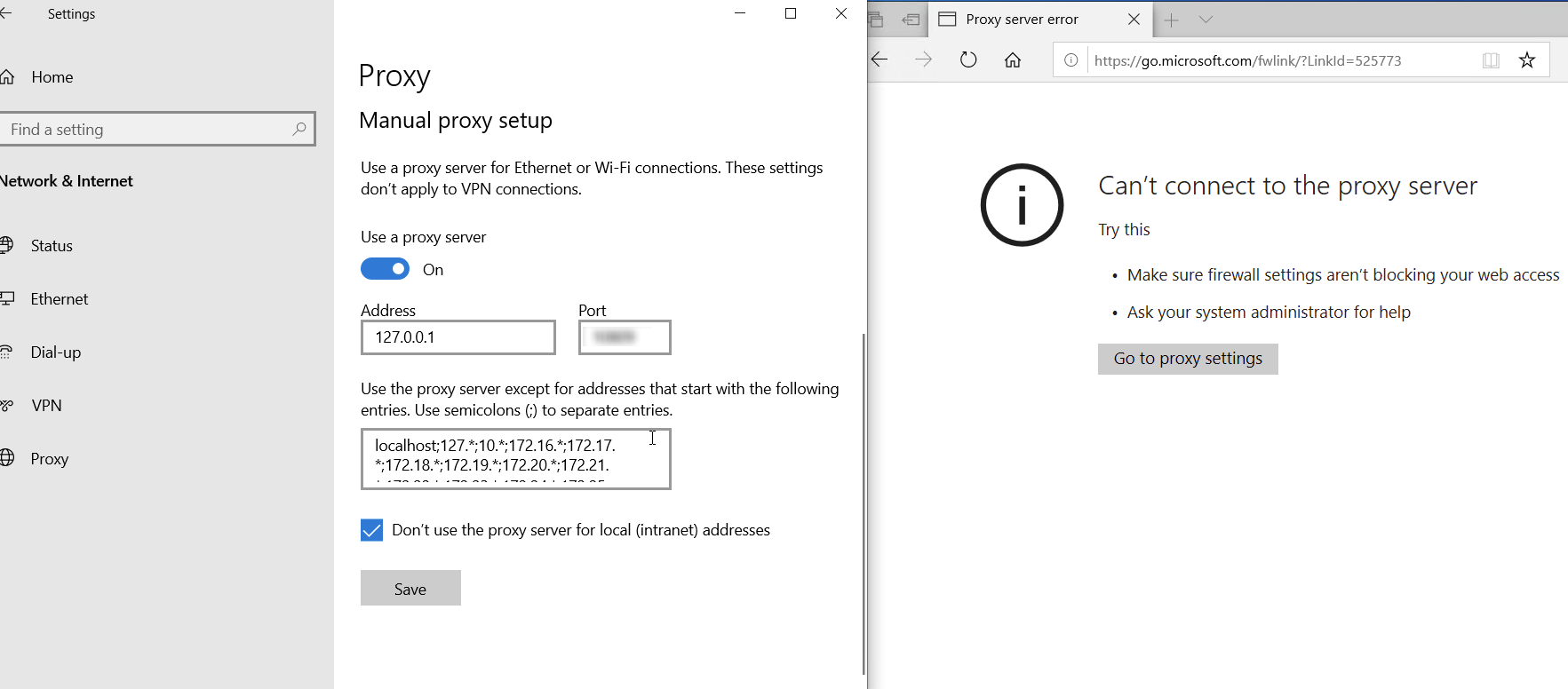
Task: Select the Proxy server error tab
Action: click(1022, 20)
